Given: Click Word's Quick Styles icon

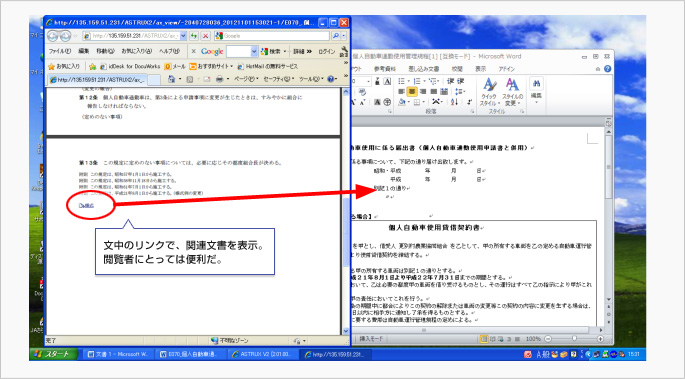Looking at the screenshot, I should (x=489, y=92).
